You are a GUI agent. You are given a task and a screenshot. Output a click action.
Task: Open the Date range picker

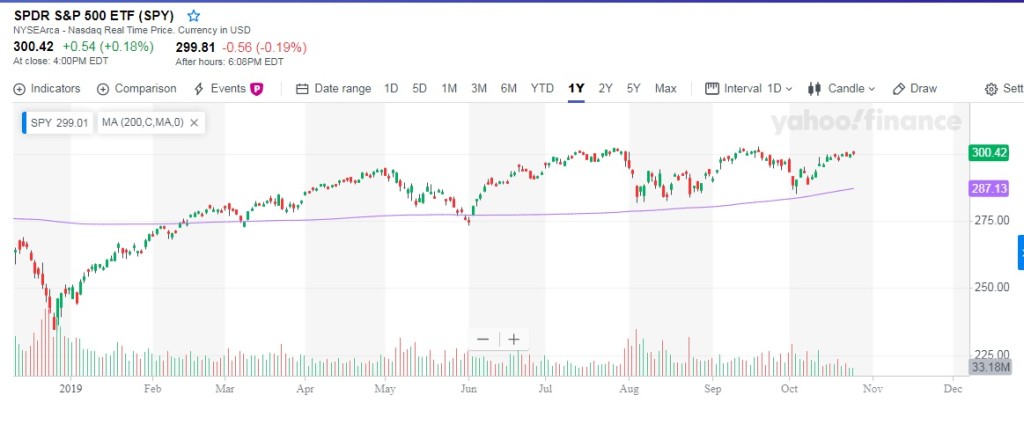tap(334, 88)
